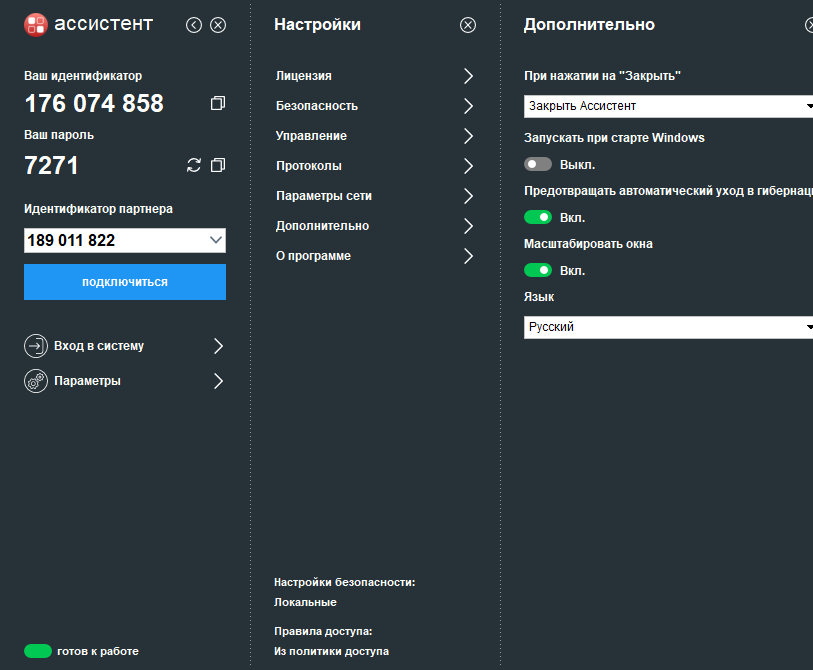Copy the password 7271
This screenshot has height=670, width=813.
pos(218,165)
